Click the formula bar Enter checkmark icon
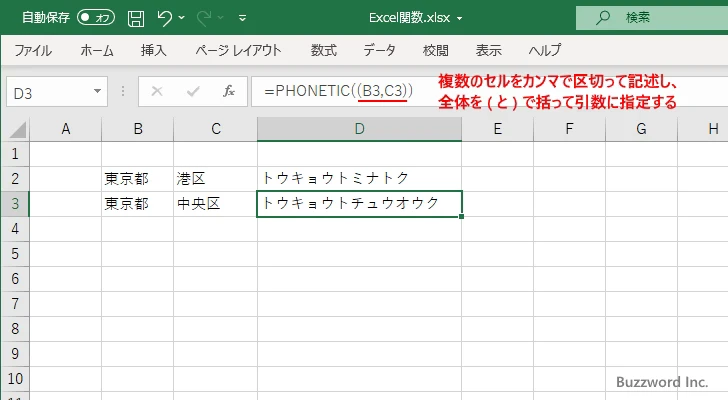This screenshot has height=400, width=728. 193,91
